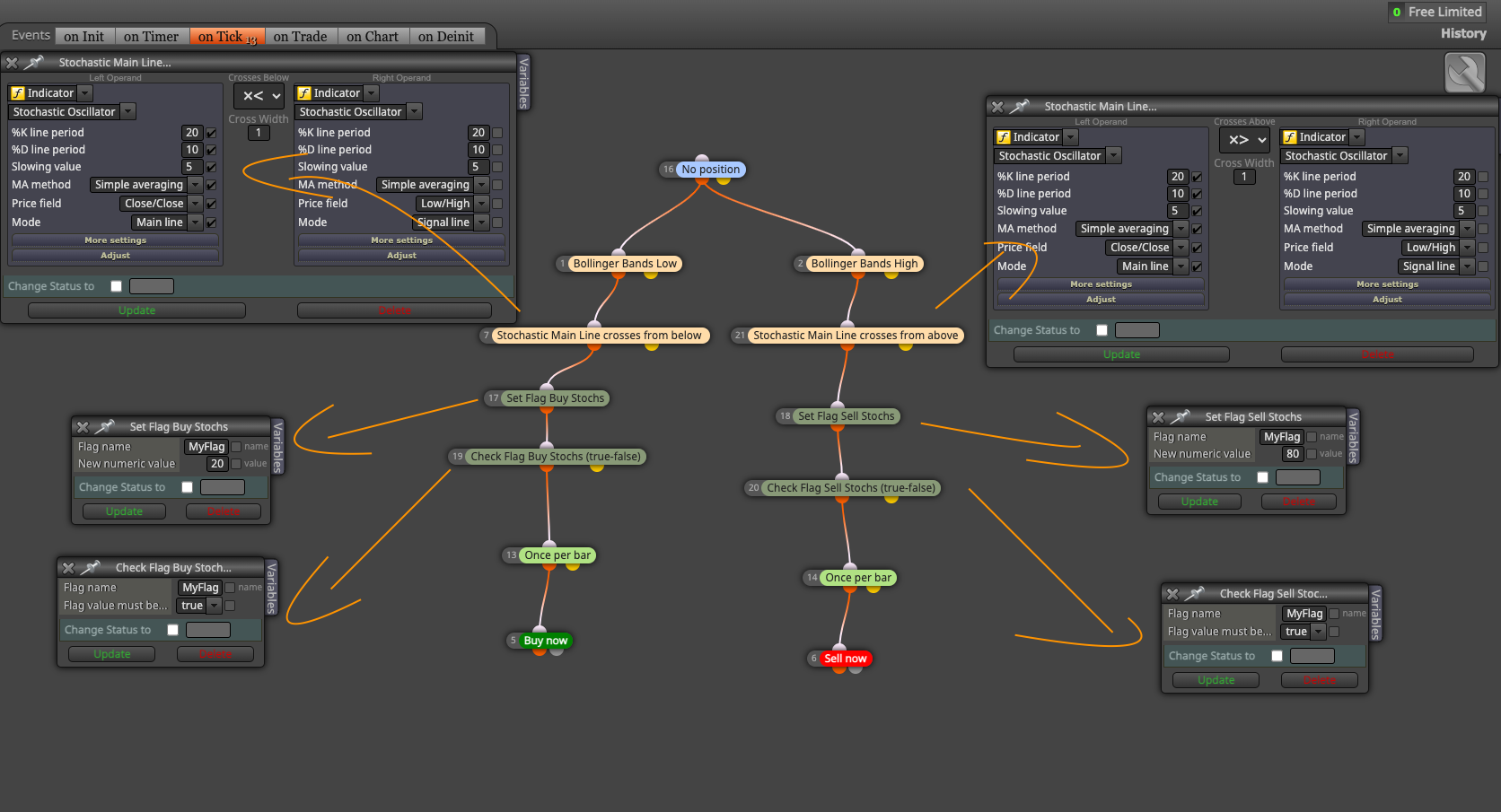Toggle the MyFlag name checkbox in Check Flag Buy Stoch
1501x812 pixels.
(230, 588)
